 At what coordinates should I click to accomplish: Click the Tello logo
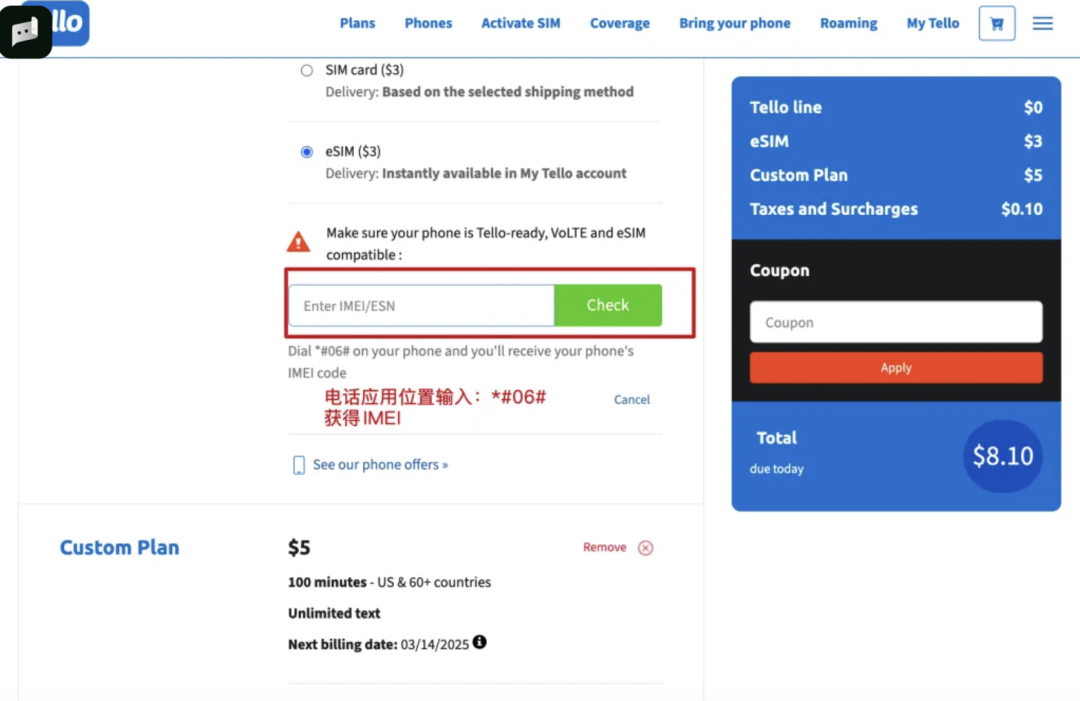tap(70, 23)
